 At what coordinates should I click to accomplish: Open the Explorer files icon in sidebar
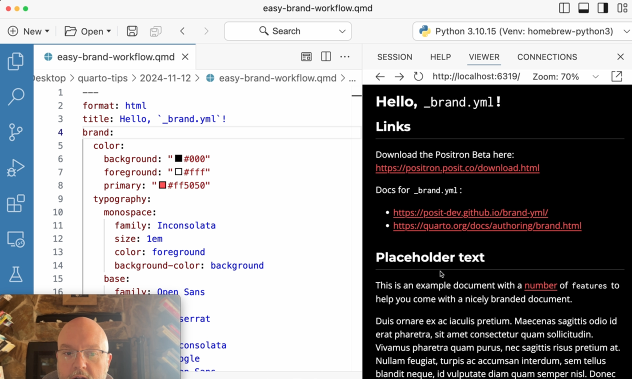pyautogui.click(x=16, y=61)
